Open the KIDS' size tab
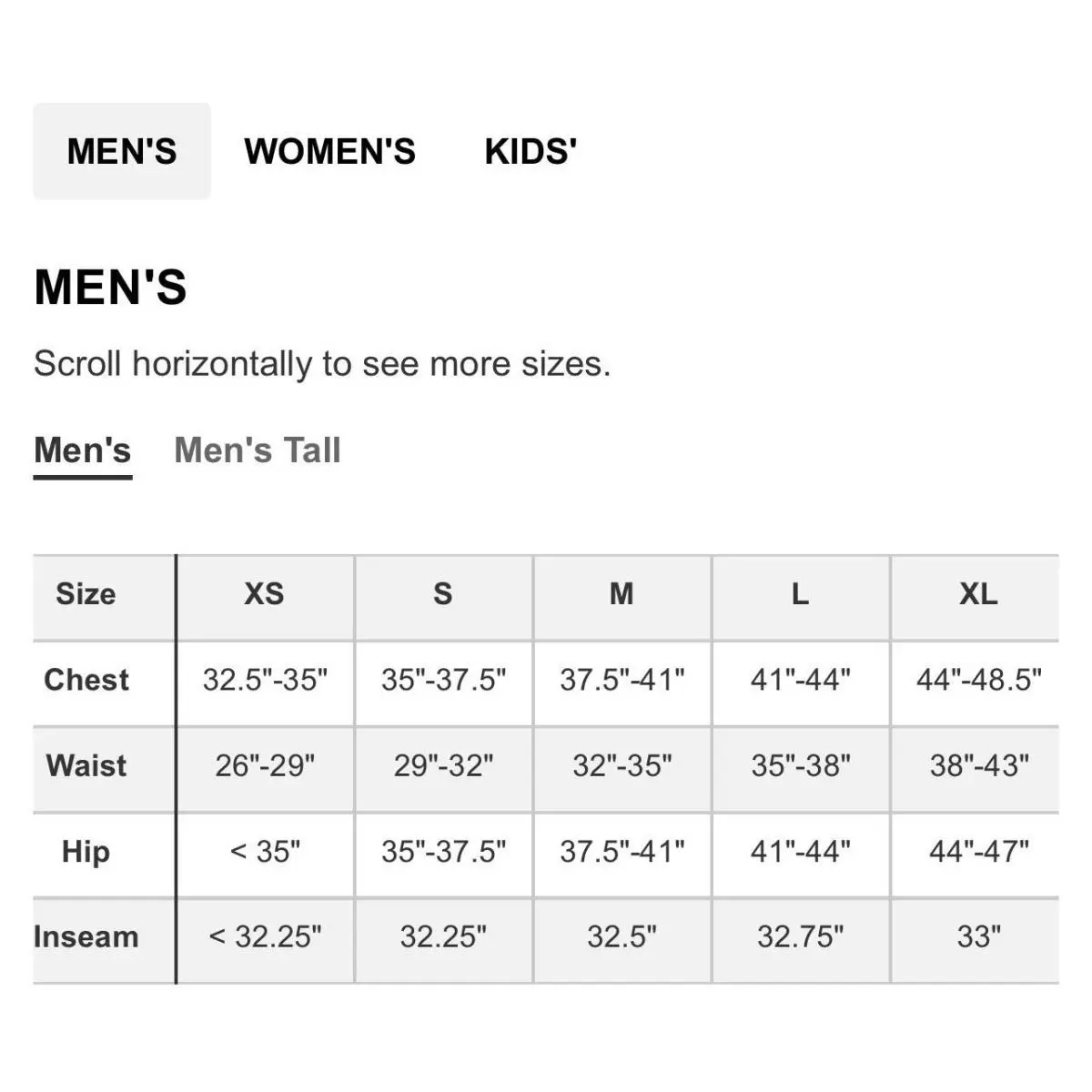This screenshot has width=1092, height=1092. [531, 151]
